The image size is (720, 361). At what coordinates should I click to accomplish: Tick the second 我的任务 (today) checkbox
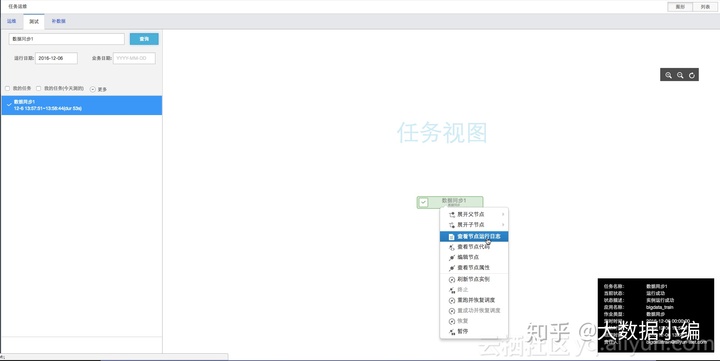tap(39, 88)
